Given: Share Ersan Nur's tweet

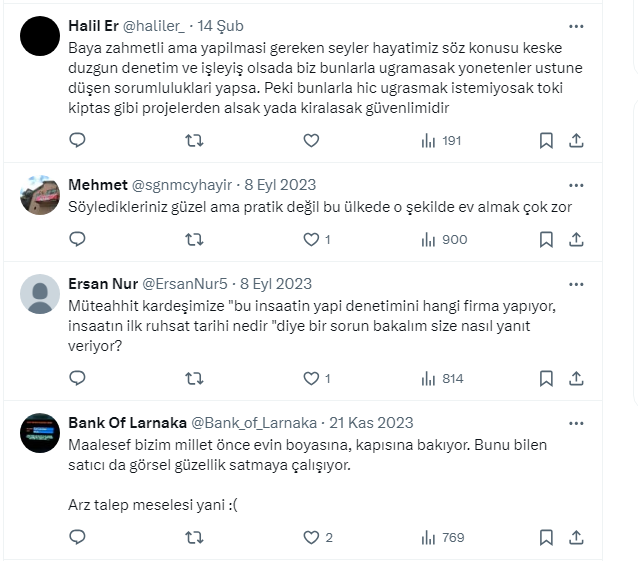Looking at the screenshot, I should pyautogui.click(x=575, y=378).
